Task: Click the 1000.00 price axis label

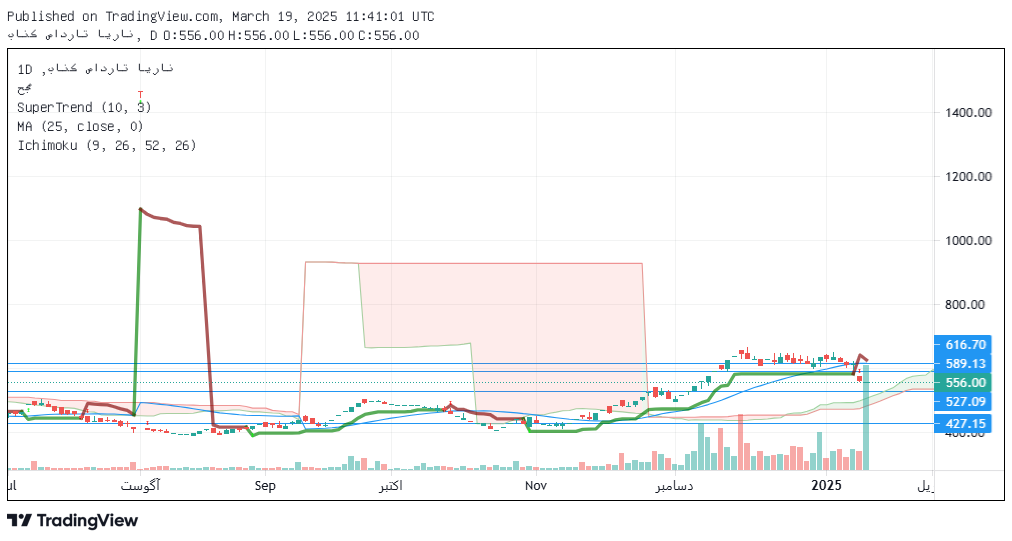Action: click(x=968, y=241)
